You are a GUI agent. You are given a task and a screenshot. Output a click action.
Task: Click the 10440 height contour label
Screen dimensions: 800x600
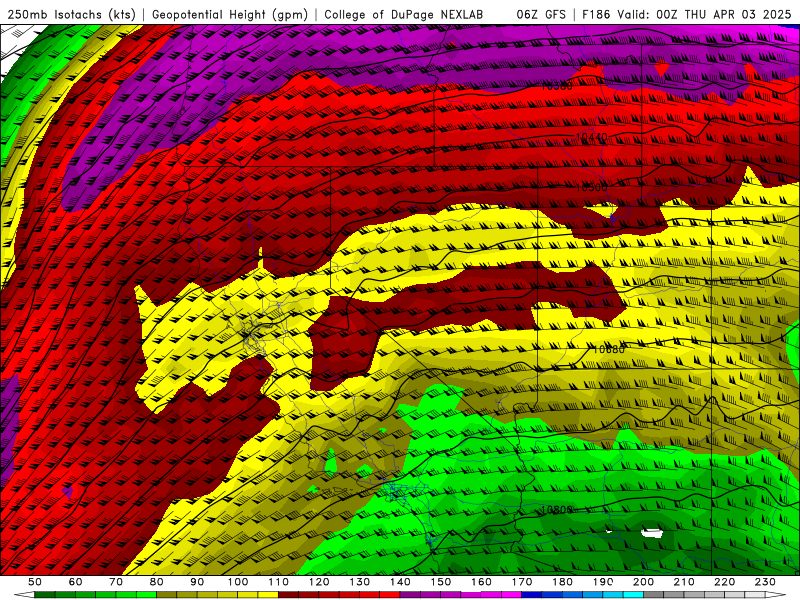591,137
